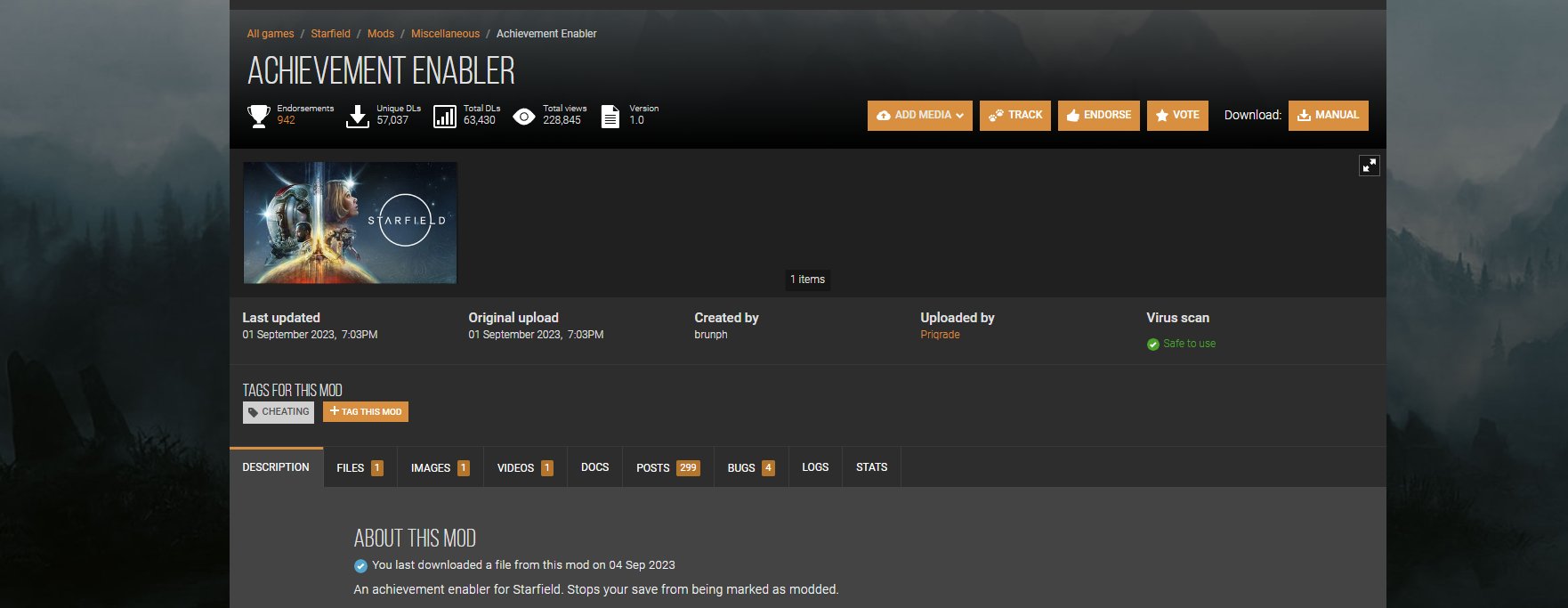This screenshot has width=1568, height=608.
Task: Endorse the Achievement Enabler mod
Action: click(1099, 116)
